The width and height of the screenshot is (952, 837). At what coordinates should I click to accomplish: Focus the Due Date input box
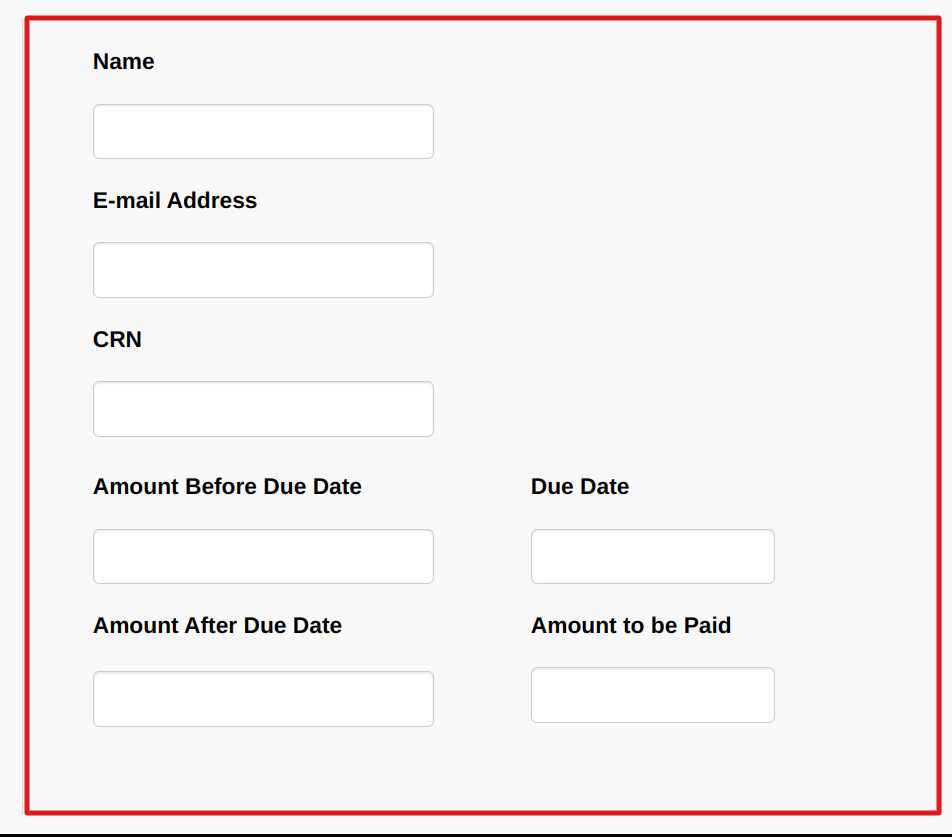click(x=652, y=556)
